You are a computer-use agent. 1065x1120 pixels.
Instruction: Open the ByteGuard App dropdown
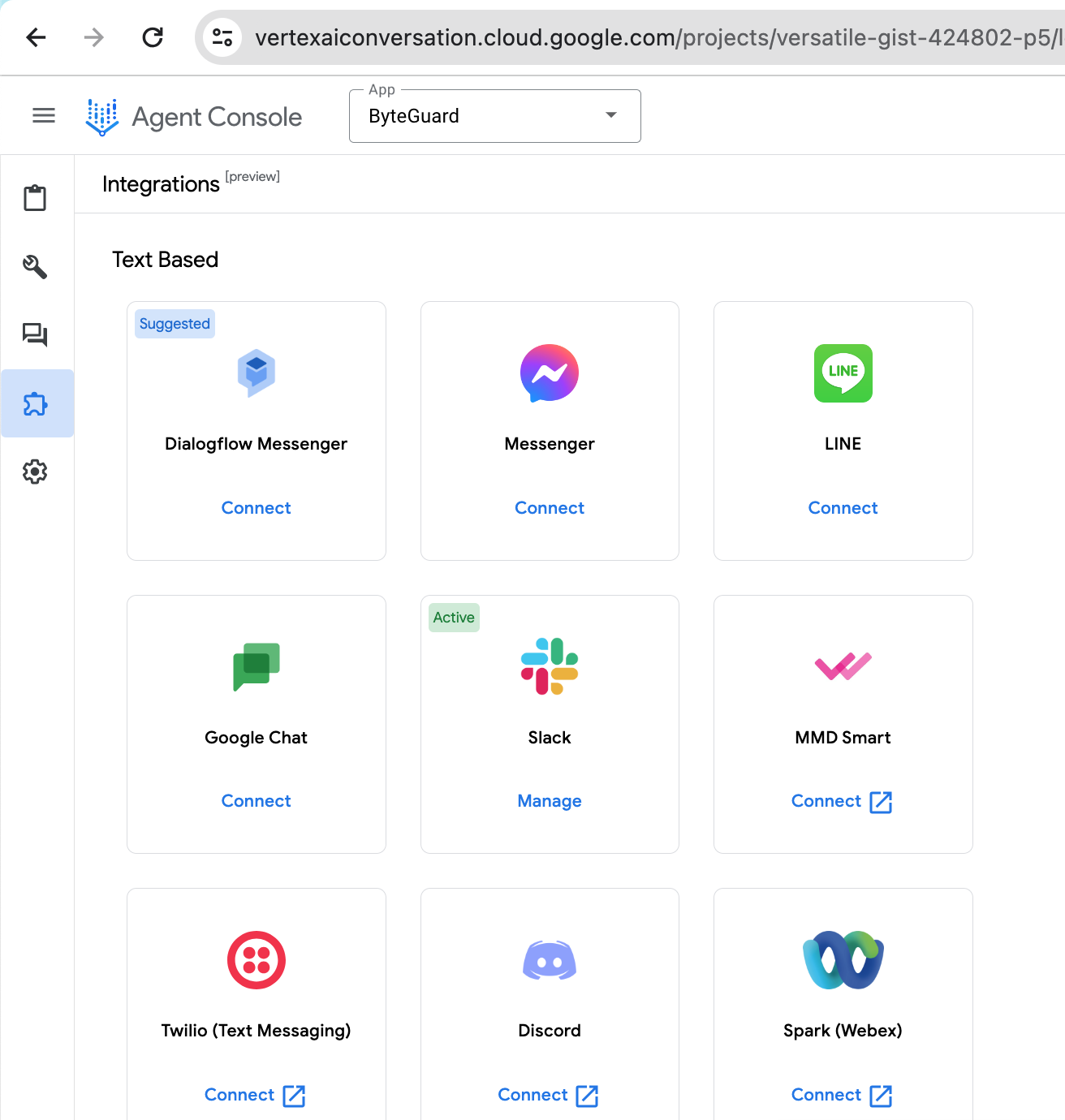pos(495,116)
